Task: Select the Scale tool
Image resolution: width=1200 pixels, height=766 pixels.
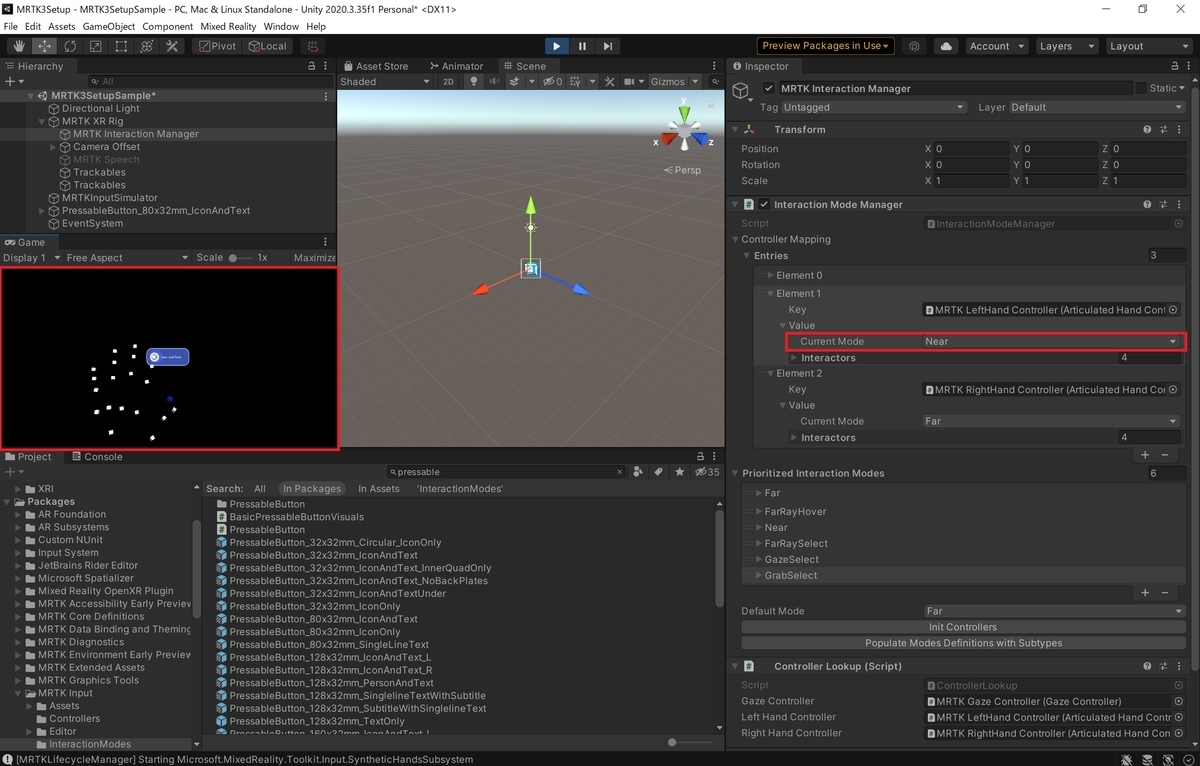Action: point(96,46)
